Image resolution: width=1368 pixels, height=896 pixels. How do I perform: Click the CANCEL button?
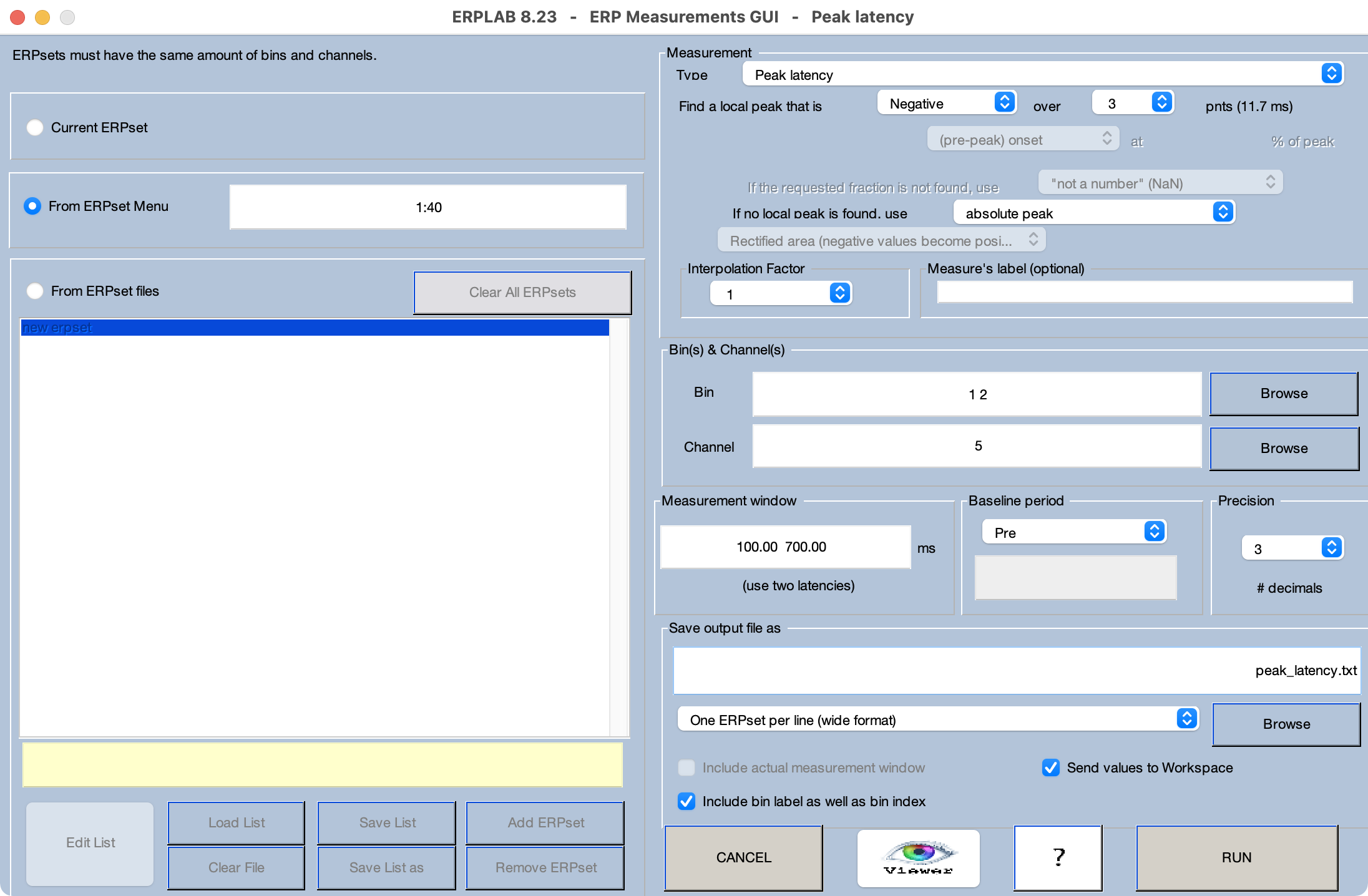pyautogui.click(x=743, y=858)
